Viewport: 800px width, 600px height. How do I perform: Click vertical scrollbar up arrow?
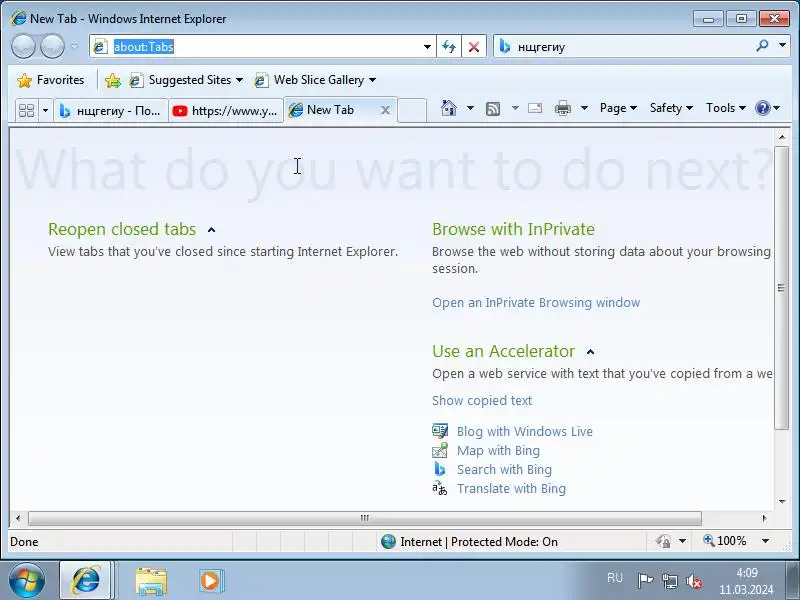[782, 137]
